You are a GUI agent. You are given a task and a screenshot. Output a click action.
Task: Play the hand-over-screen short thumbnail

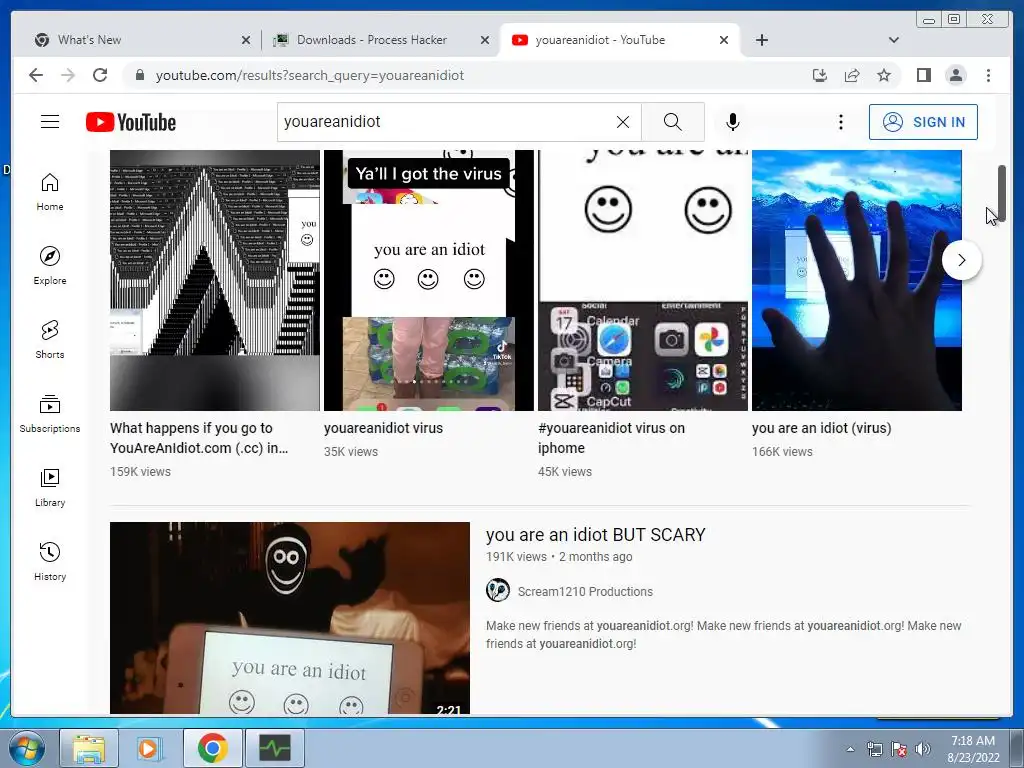point(857,280)
